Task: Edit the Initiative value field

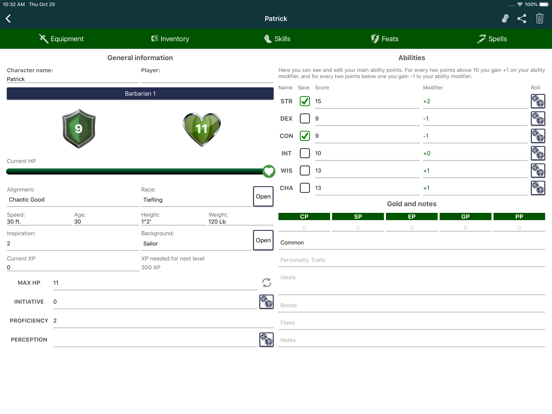Action: click(x=155, y=302)
